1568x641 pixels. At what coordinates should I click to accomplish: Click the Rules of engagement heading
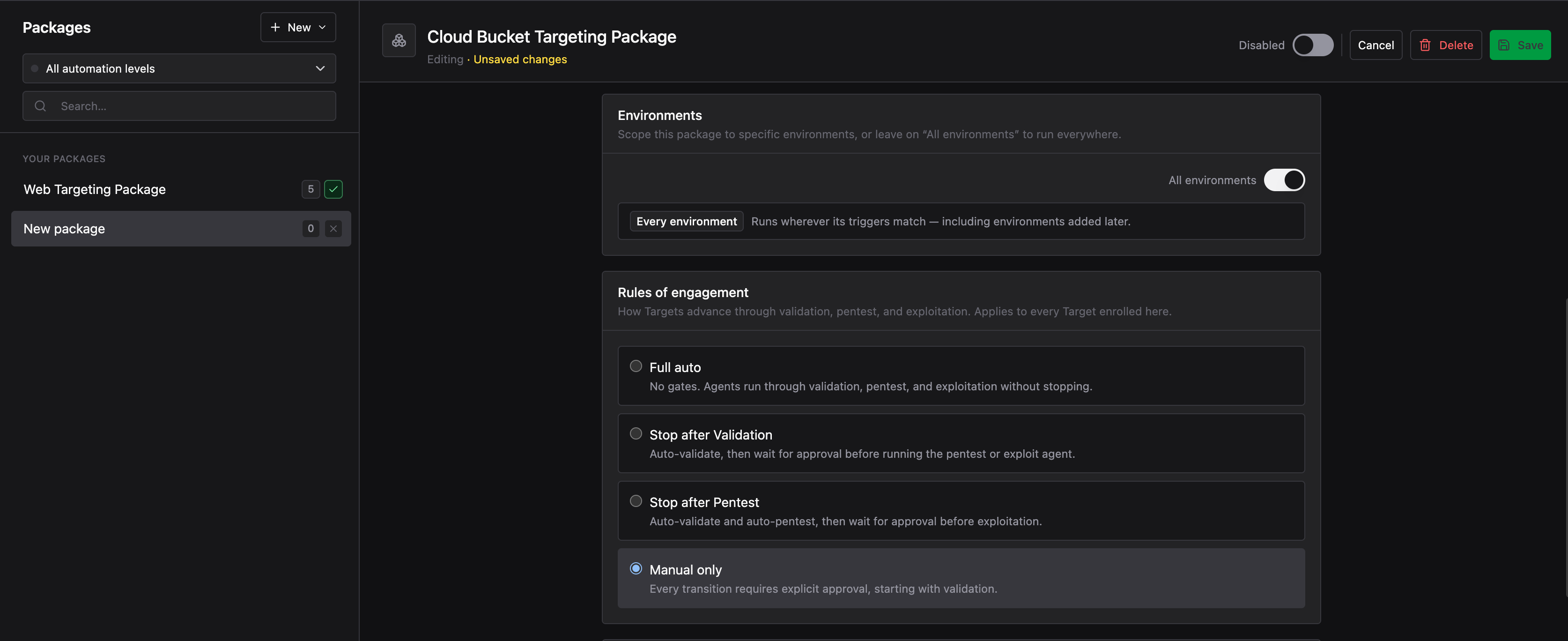683,293
